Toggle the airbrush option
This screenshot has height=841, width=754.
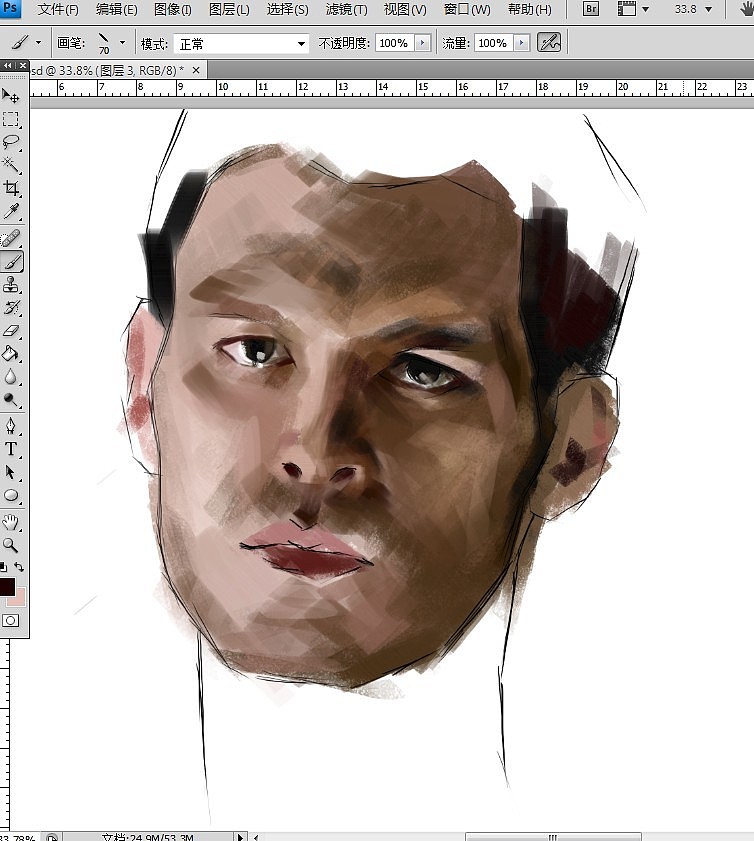point(549,42)
